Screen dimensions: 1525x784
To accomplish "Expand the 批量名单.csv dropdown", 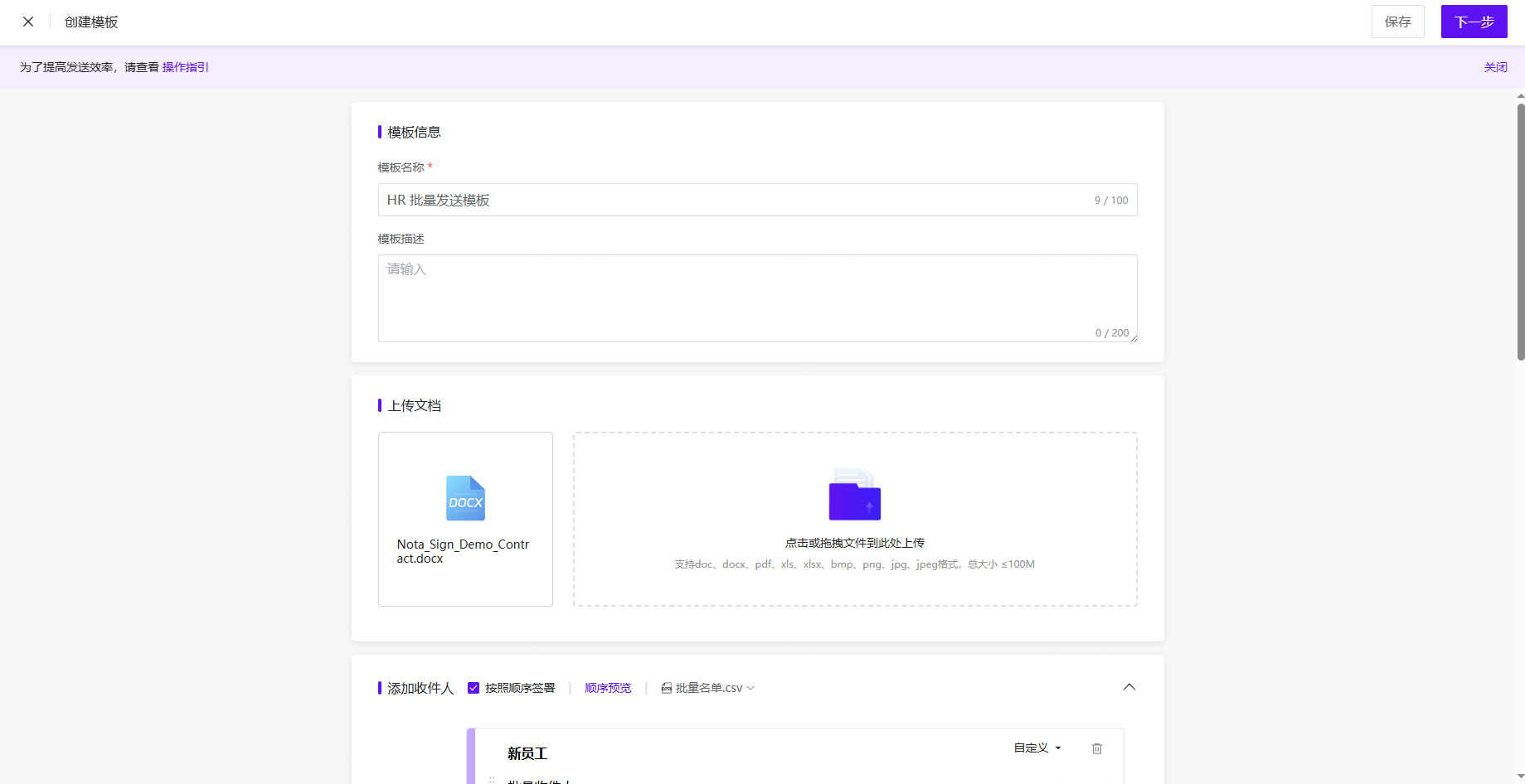I will pyautogui.click(x=708, y=688).
